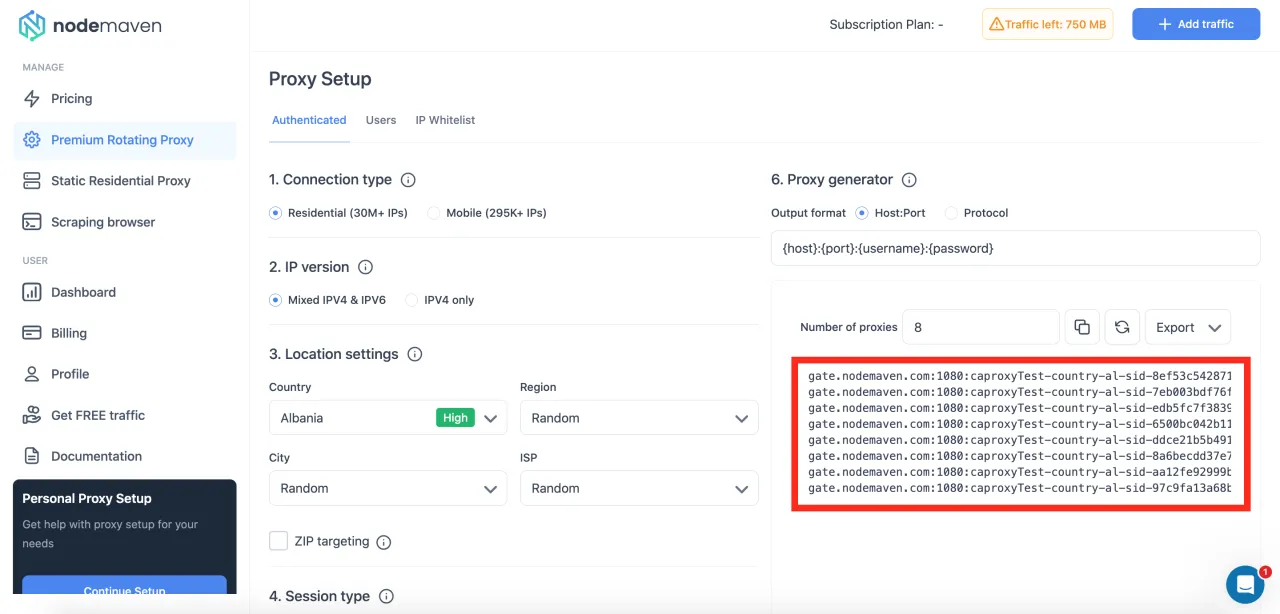
Task: Open the Export dropdown menu
Action: coord(1187,327)
